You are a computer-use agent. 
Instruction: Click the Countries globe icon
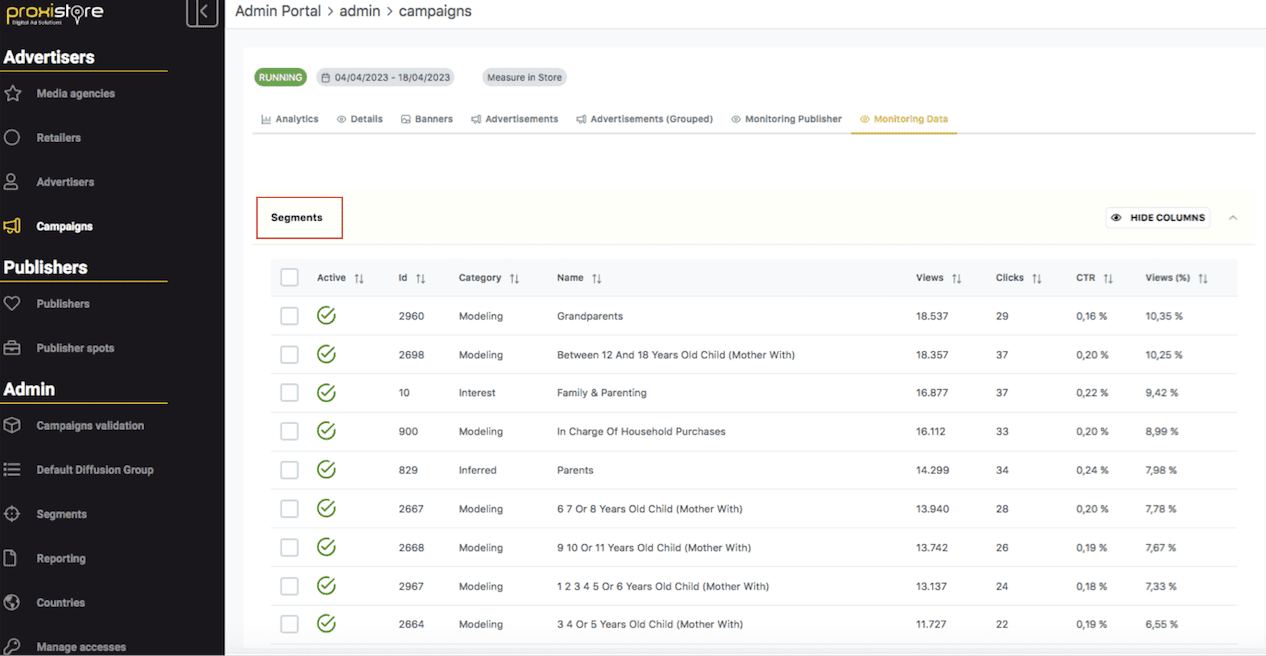point(12,602)
